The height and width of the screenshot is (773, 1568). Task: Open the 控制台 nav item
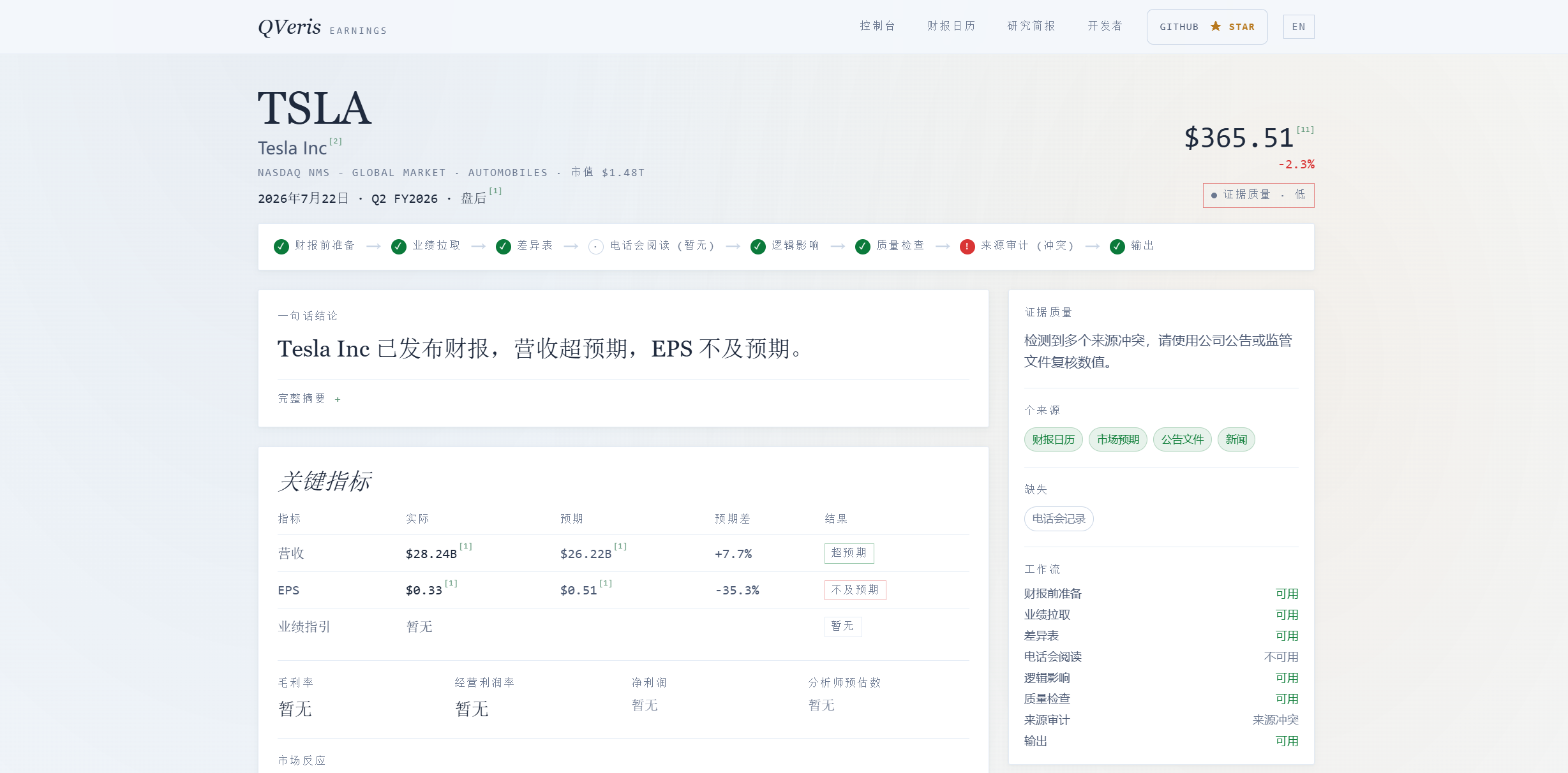877,26
